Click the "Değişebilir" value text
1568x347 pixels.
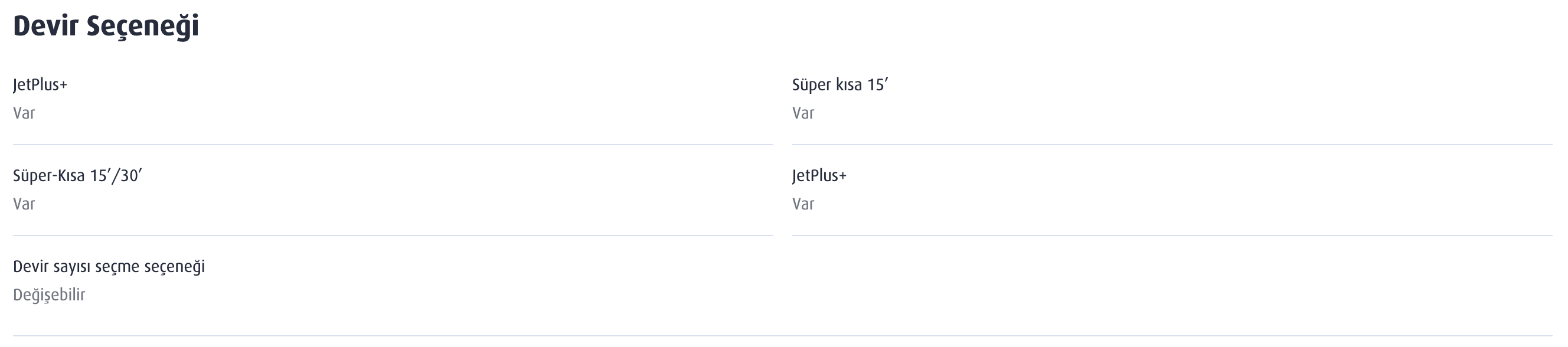(48, 295)
